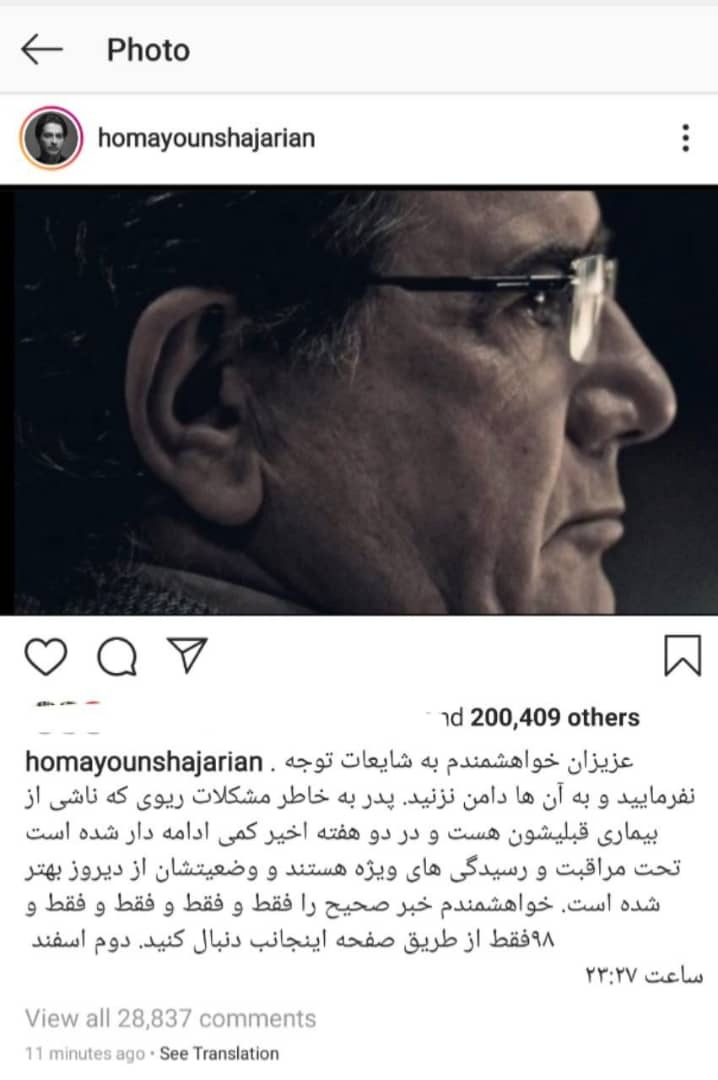Viewport: 718px width, 1080px height.
Task: Click the caption line containing دوم اسفند
Action: tap(292, 939)
